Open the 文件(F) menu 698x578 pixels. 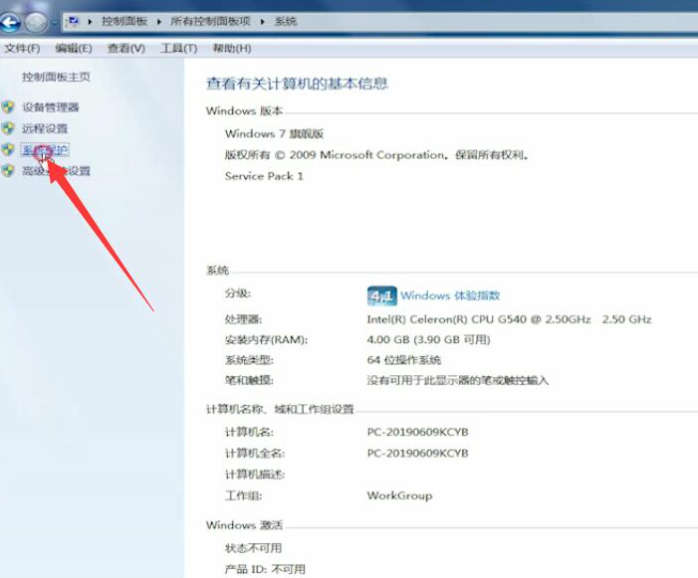point(22,48)
